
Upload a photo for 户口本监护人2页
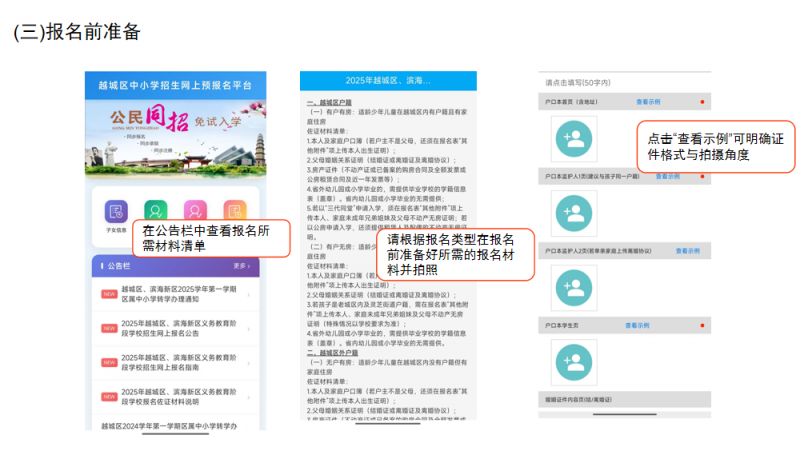tap(574, 288)
